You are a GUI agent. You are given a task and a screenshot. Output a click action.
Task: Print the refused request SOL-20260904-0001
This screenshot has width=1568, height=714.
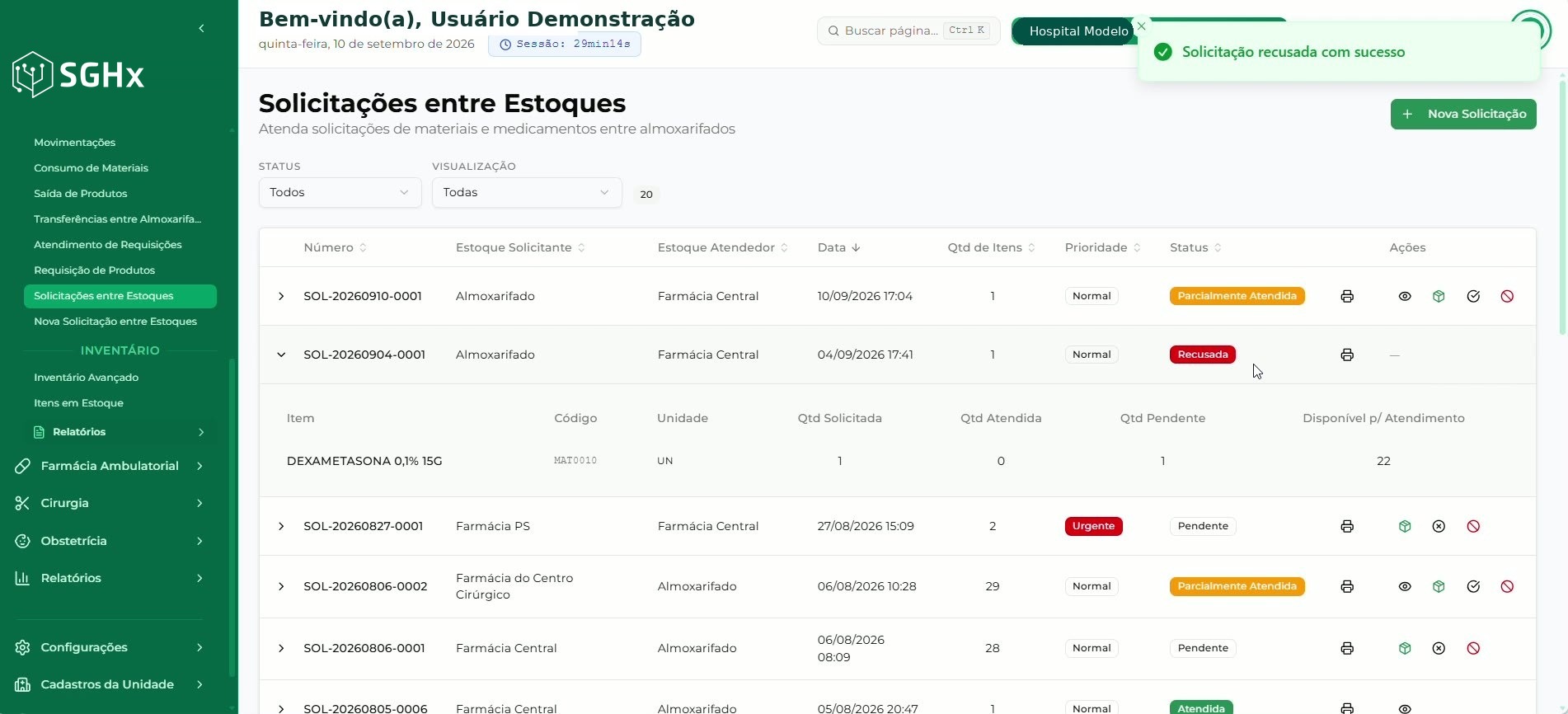coord(1347,355)
